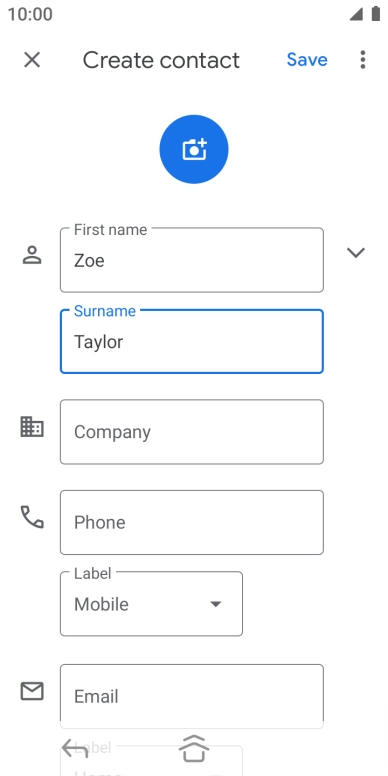Expand more name fields chevron
The width and height of the screenshot is (388, 776).
(356, 253)
